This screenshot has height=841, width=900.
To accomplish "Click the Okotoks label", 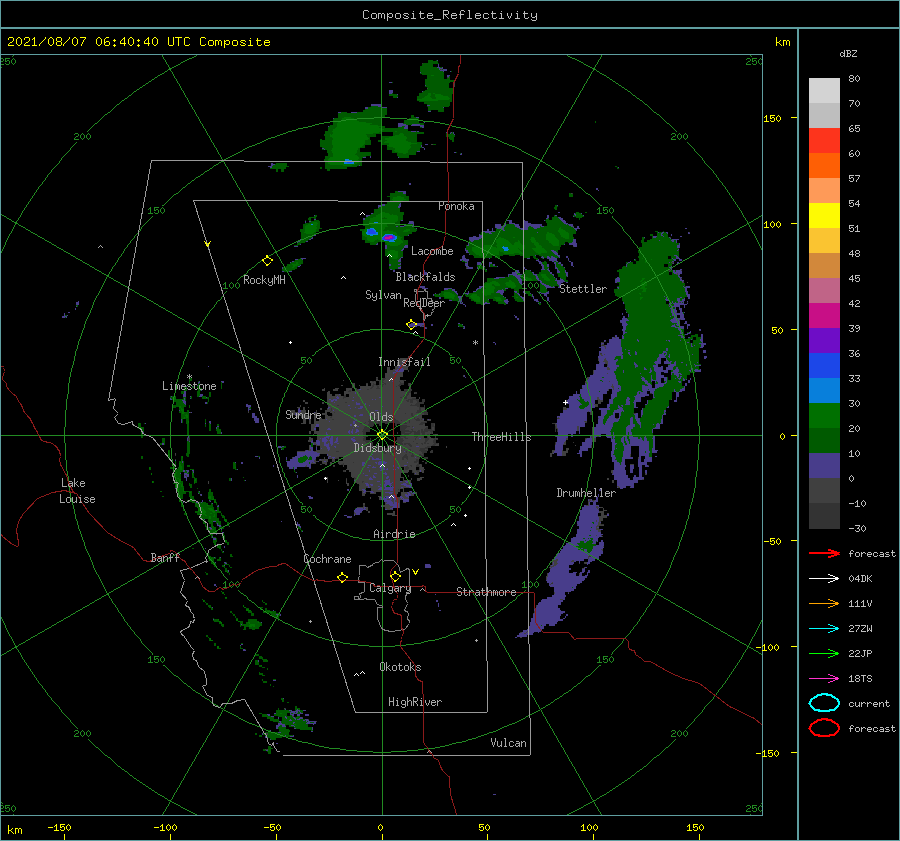I will [400, 668].
